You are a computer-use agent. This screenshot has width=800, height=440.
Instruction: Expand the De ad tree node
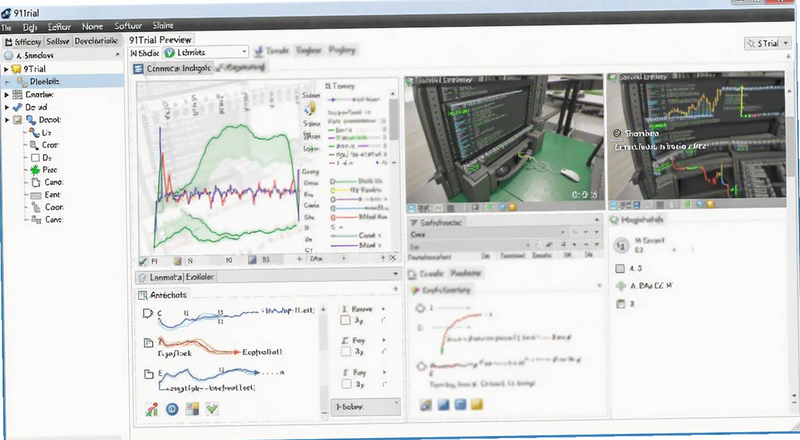click(x=7, y=107)
